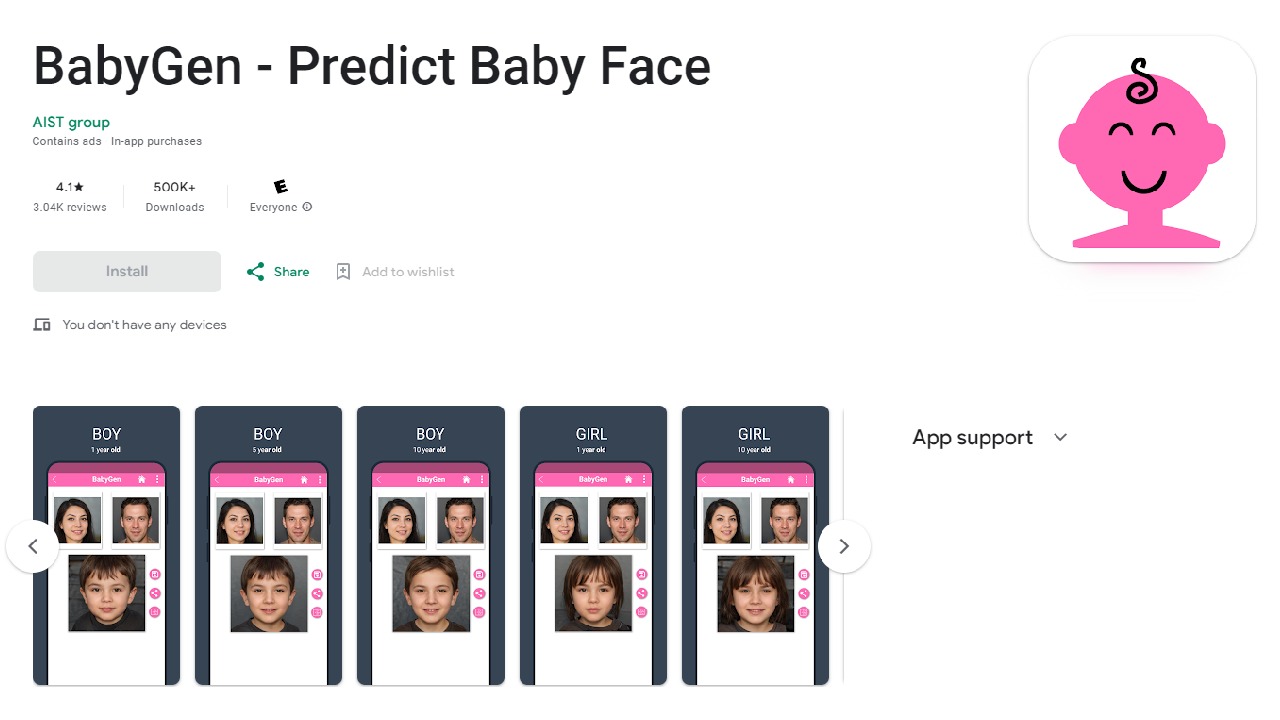
Task: Open the BOY 1 year old screenshot
Action: (x=107, y=545)
